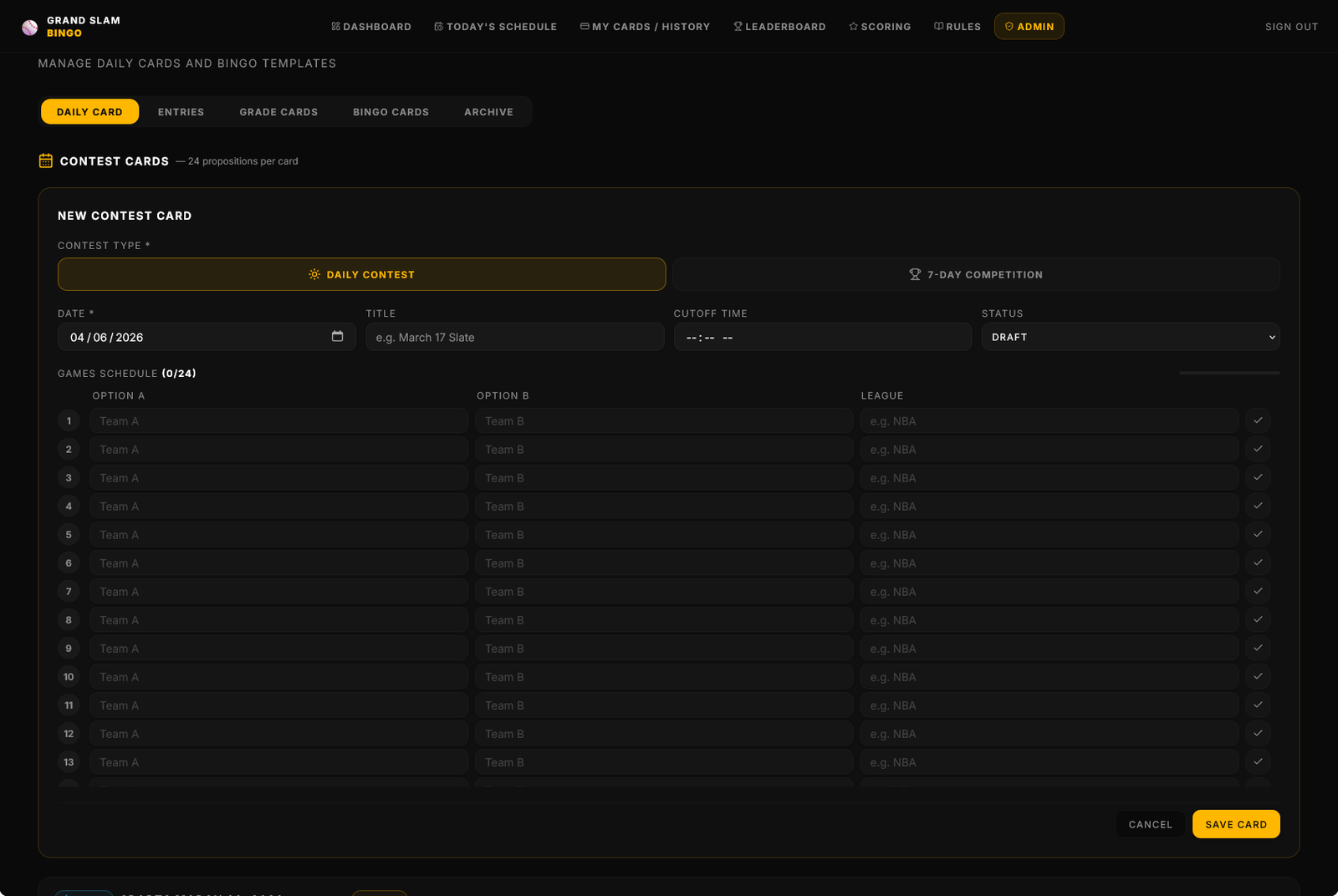The height and width of the screenshot is (896, 1338).
Task: Switch to the Bingo Cards tab
Action: pyautogui.click(x=391, y=112)
